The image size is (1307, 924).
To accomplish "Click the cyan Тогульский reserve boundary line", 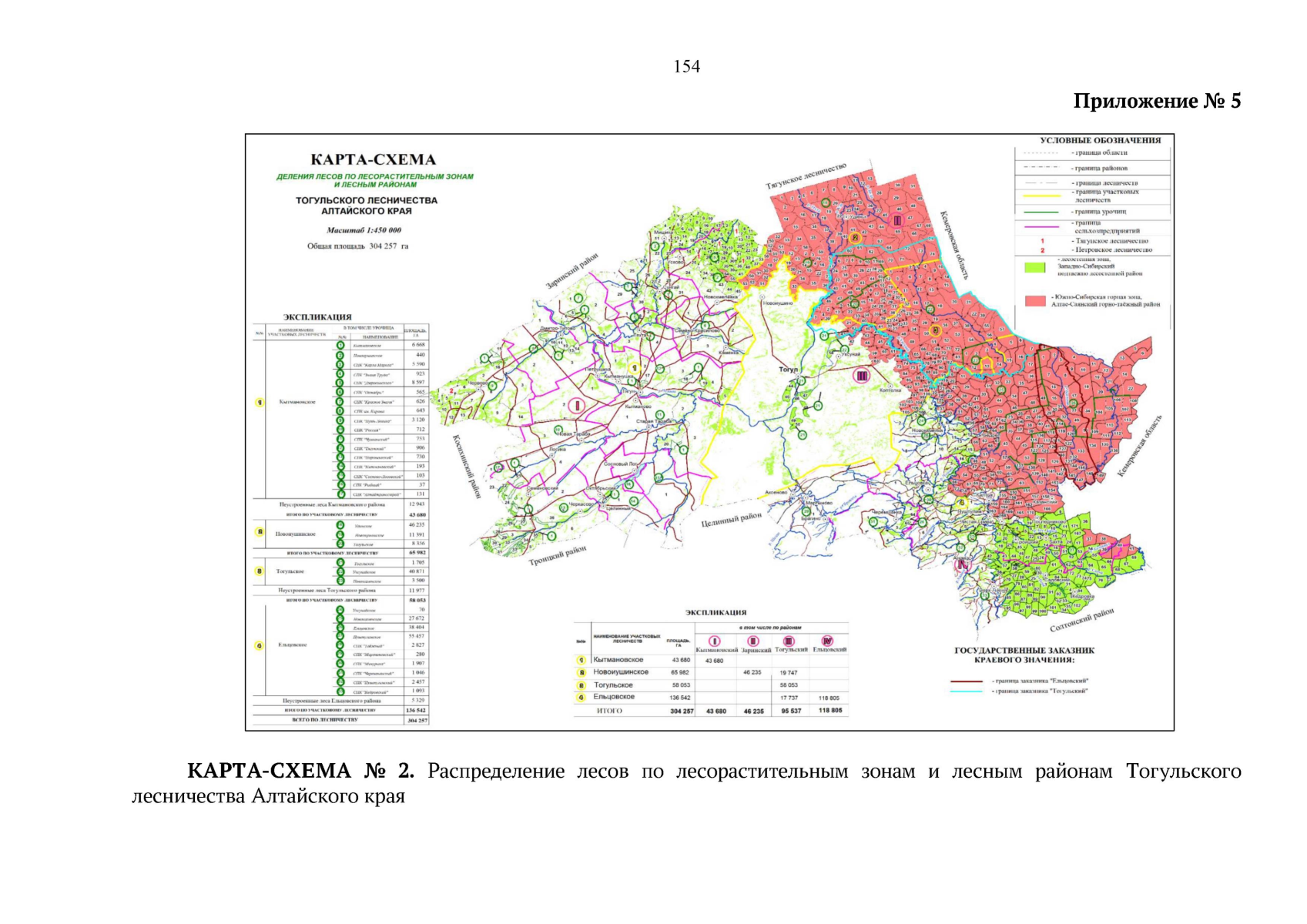I will (x=966, y=691).
